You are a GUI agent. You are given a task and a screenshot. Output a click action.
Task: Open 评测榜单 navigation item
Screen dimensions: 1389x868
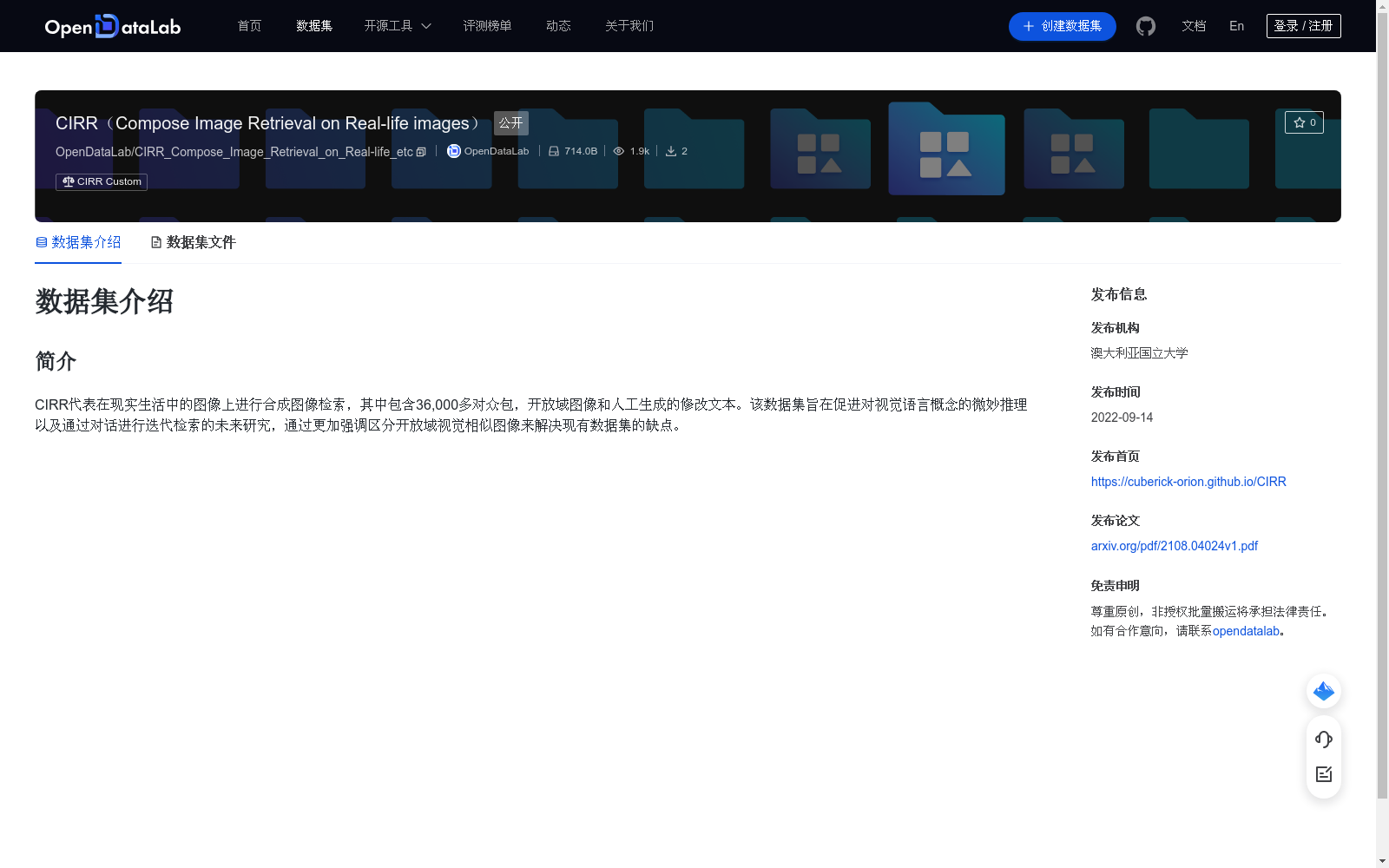[x=487, y=26]
